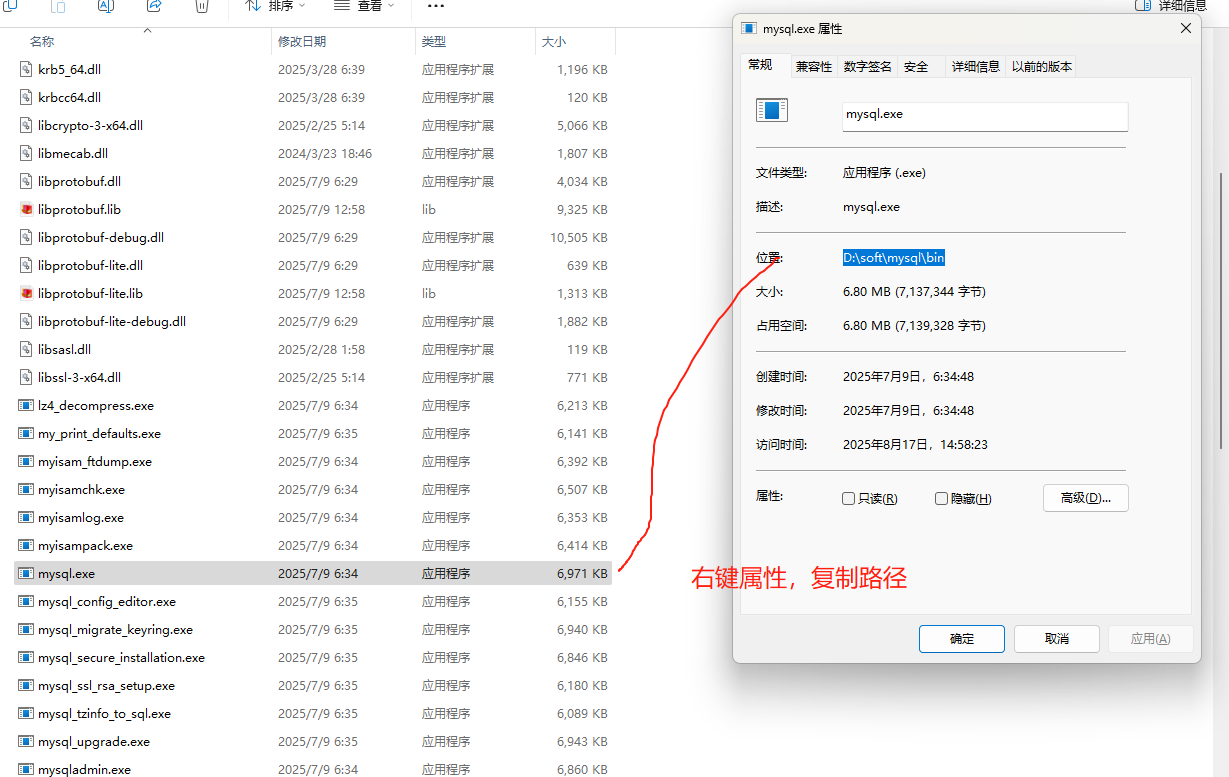The height and width of the screenshot is (777, 1229).
Task: Click the Rename icon in Explorer toolbar
Action: [105, 6]
